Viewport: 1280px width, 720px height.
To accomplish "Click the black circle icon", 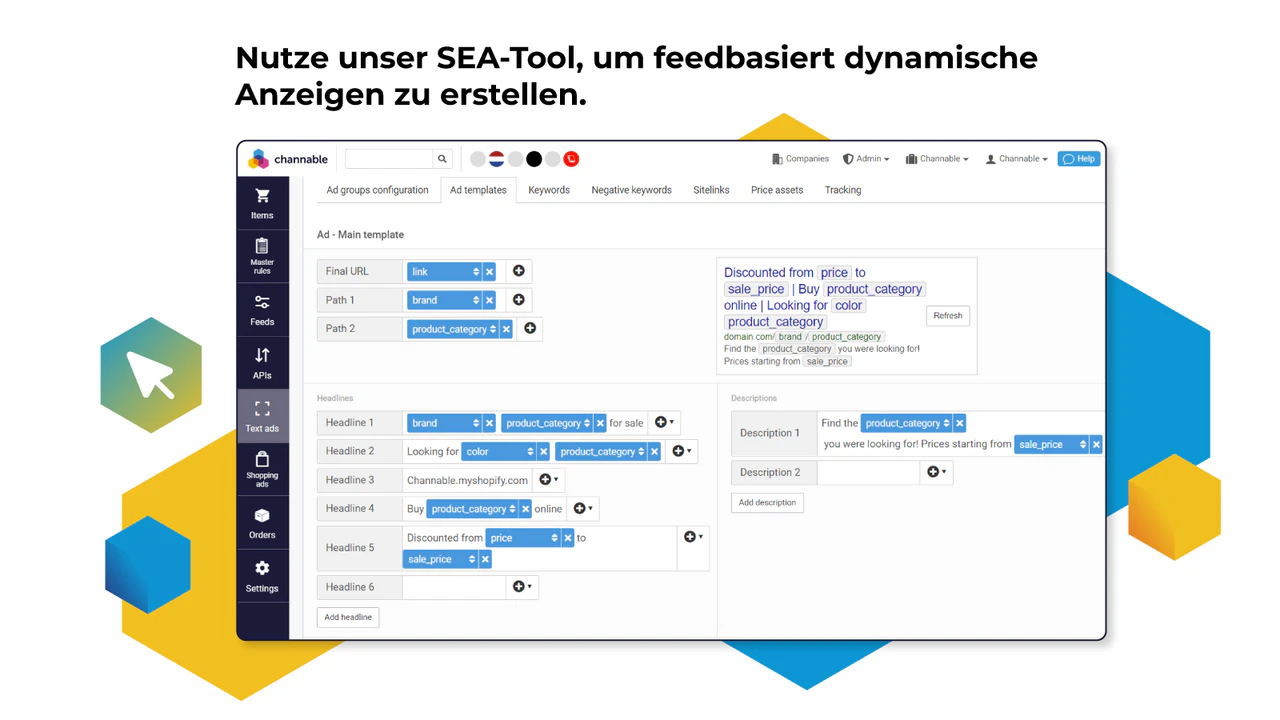I will (534, 159).
